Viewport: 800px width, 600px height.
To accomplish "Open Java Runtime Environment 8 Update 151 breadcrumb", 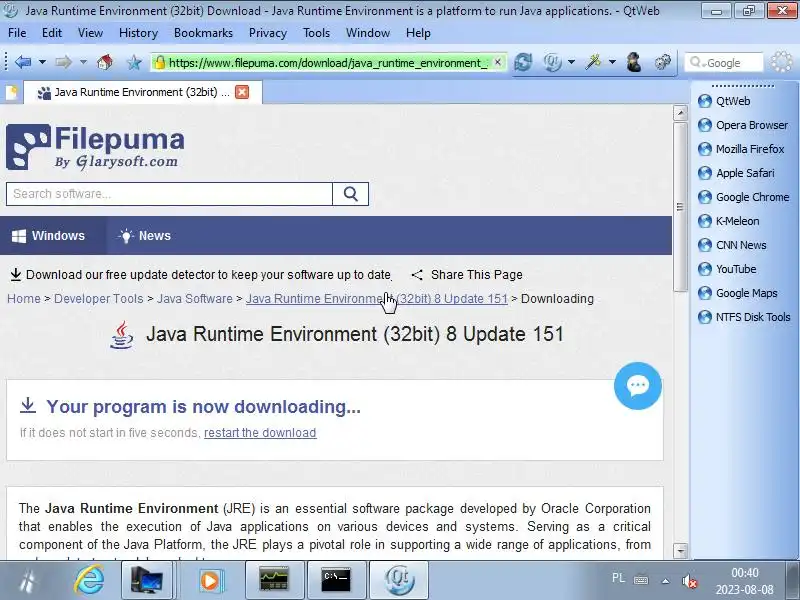I will point(377,298).
